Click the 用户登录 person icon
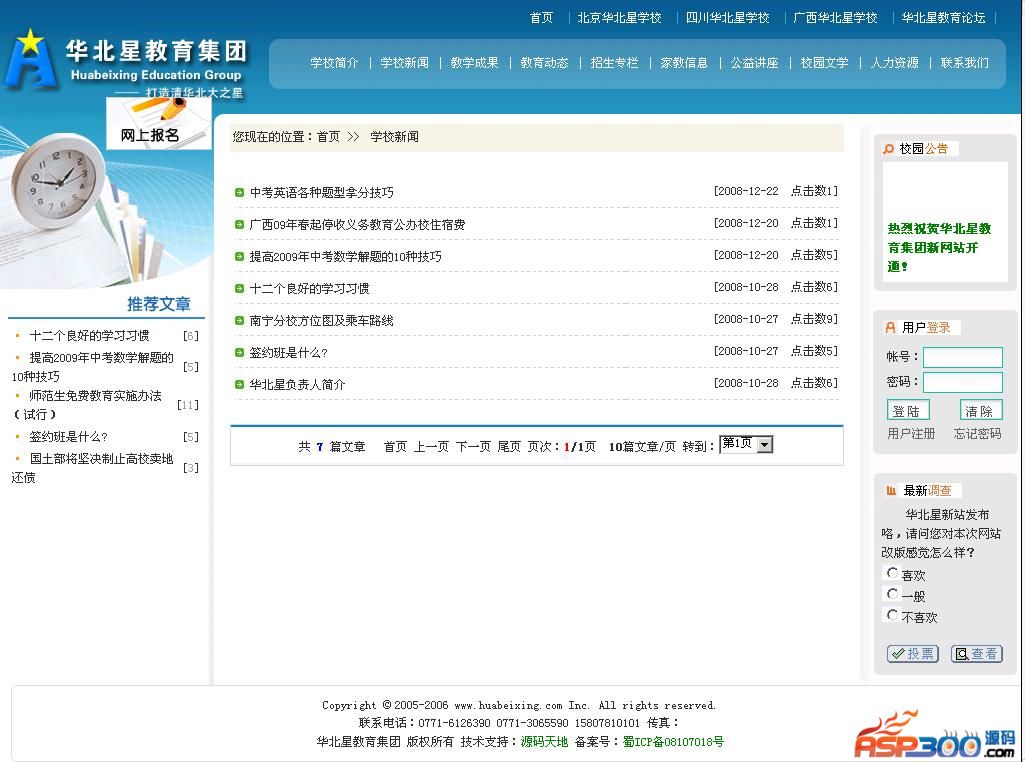 [890, 328]
